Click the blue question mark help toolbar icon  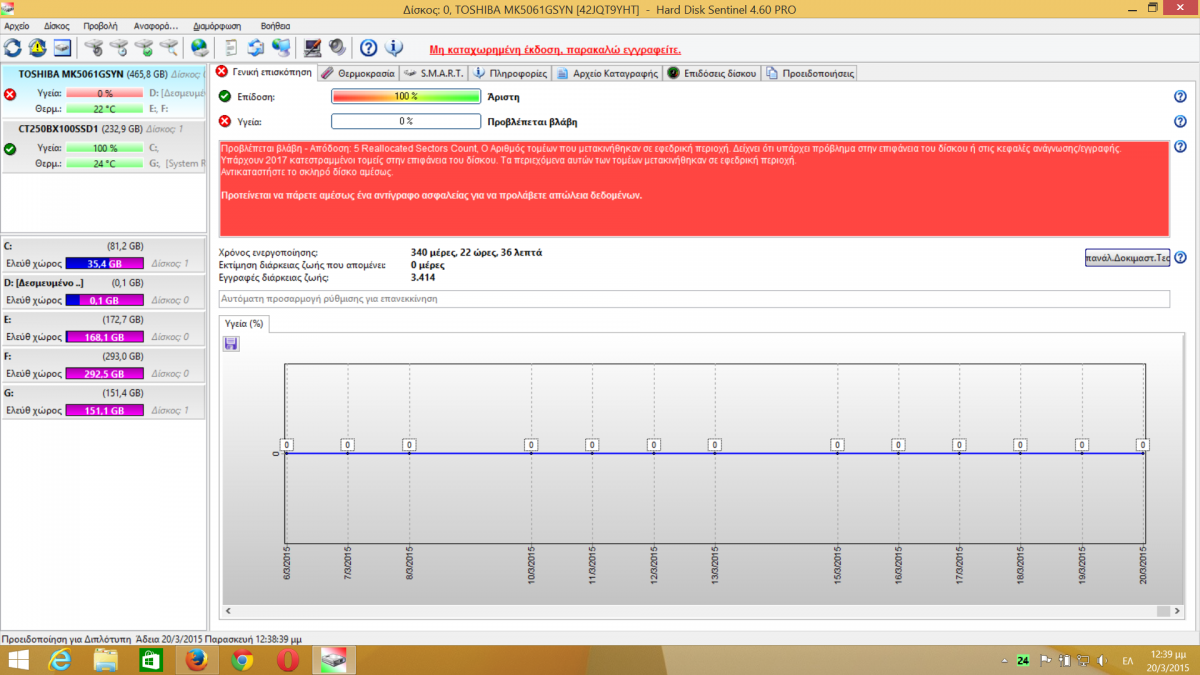[369, 47]
